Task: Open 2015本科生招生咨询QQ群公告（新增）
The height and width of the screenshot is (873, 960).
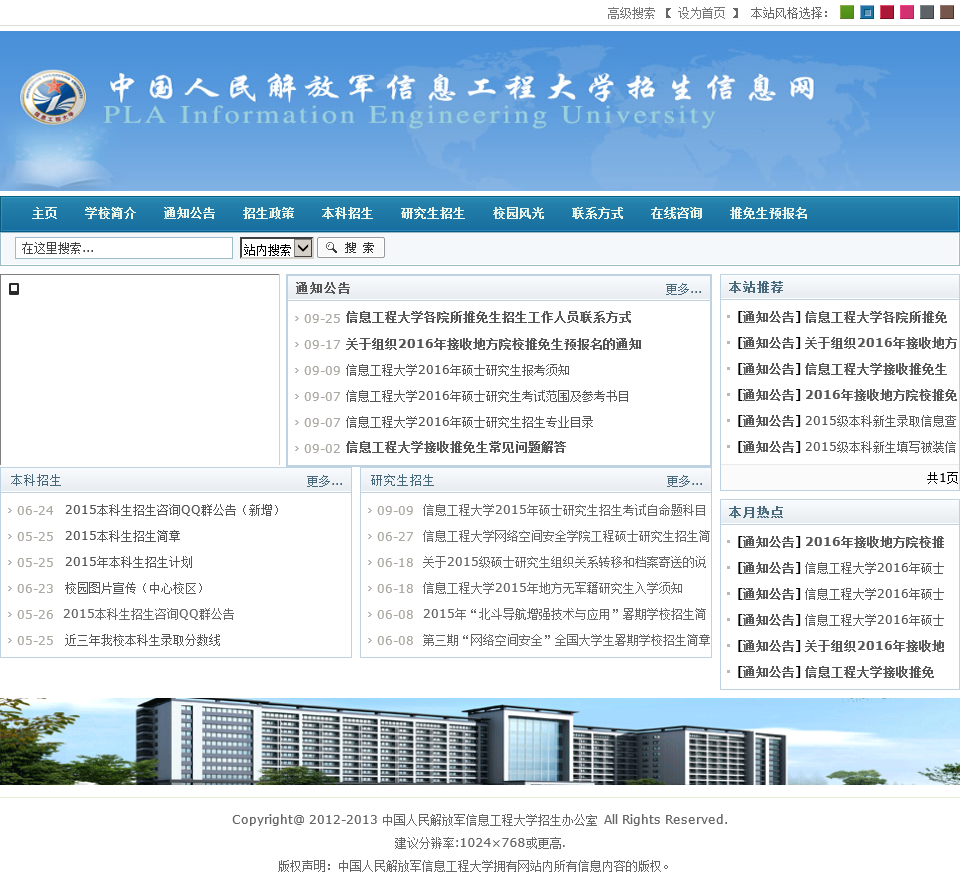Action: coord(175,510)
